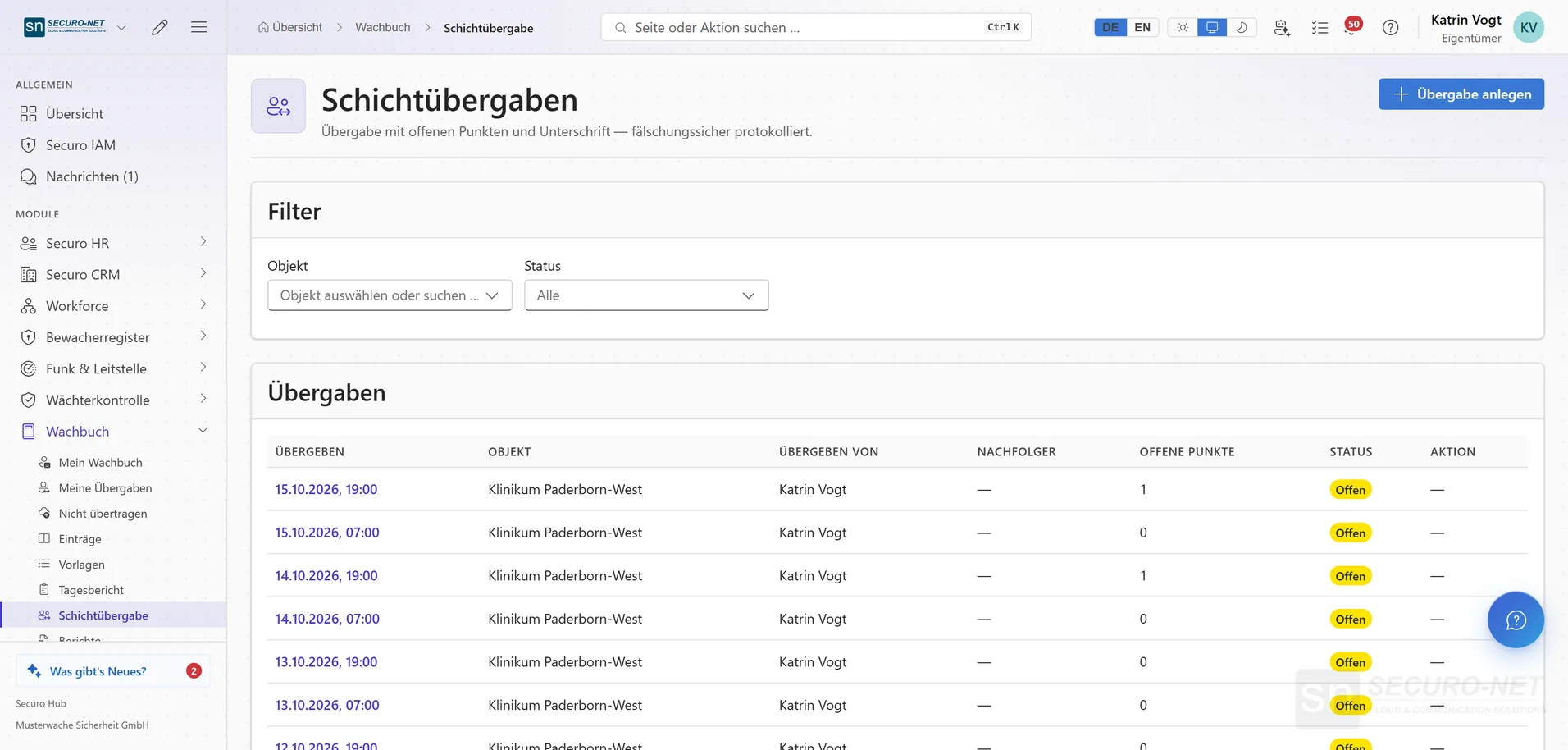Open Was gibt's Neues panel
Image resolution: width=1568 pixels, height=750 pixels.
[x=113, y=670]
